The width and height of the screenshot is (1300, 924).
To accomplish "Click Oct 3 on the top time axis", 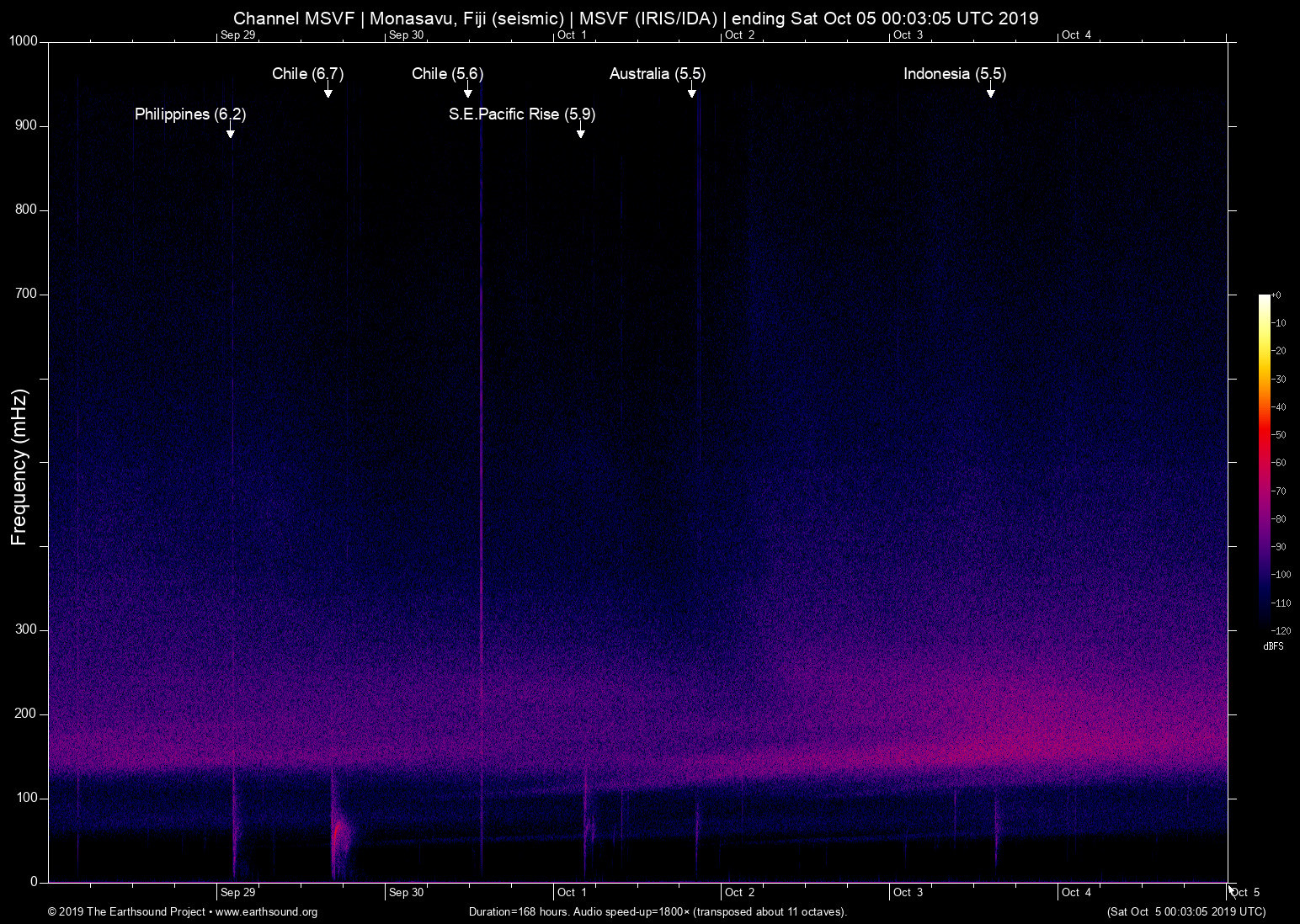I will [908, 35].
